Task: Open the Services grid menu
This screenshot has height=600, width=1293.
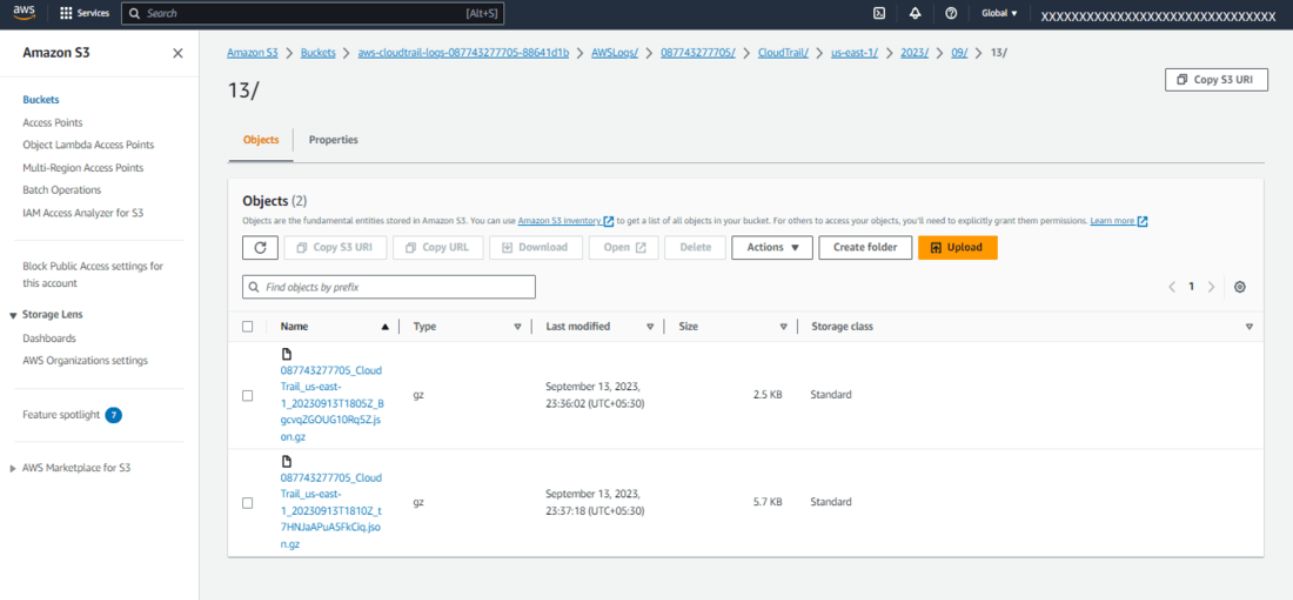Action: pos(85,13)
